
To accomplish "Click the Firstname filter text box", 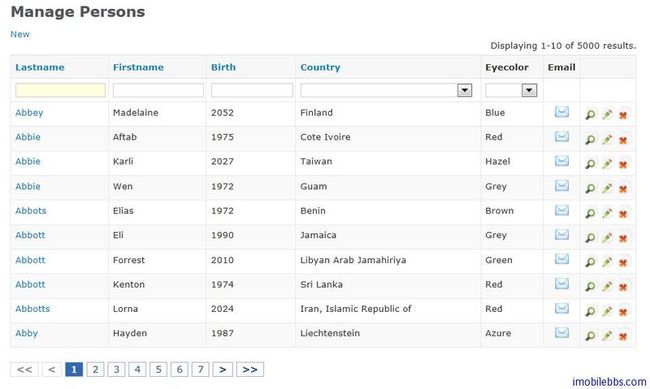I will [x=158, y=90].
